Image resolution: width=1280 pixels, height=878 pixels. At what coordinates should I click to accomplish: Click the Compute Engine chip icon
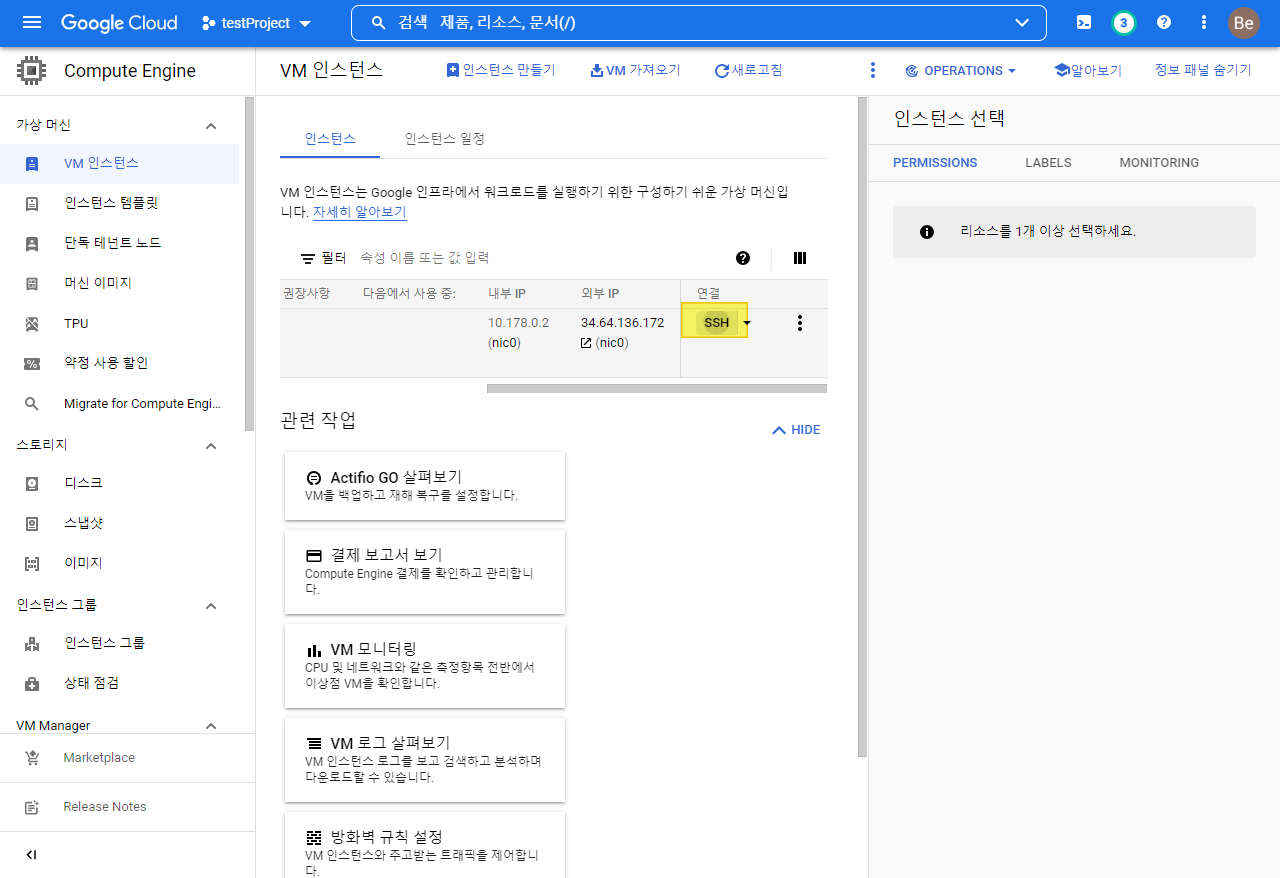pyautogui.click(x=32, y=71)
